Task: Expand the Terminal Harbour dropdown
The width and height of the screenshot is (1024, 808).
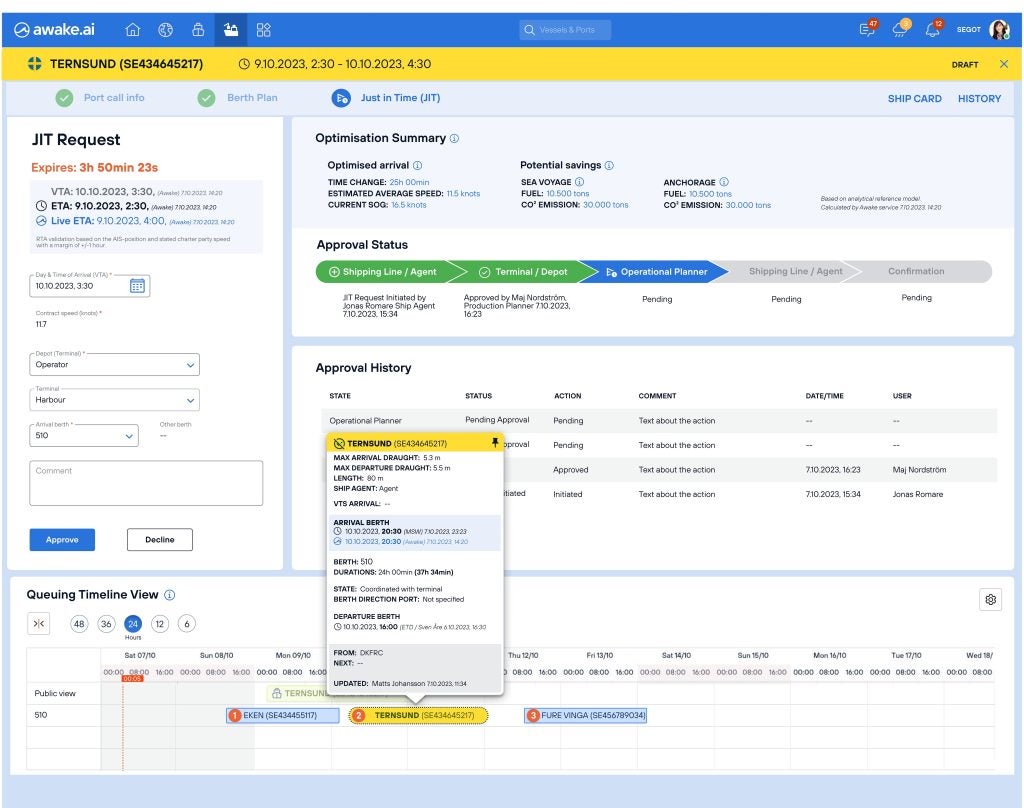Action: point(114,400)
